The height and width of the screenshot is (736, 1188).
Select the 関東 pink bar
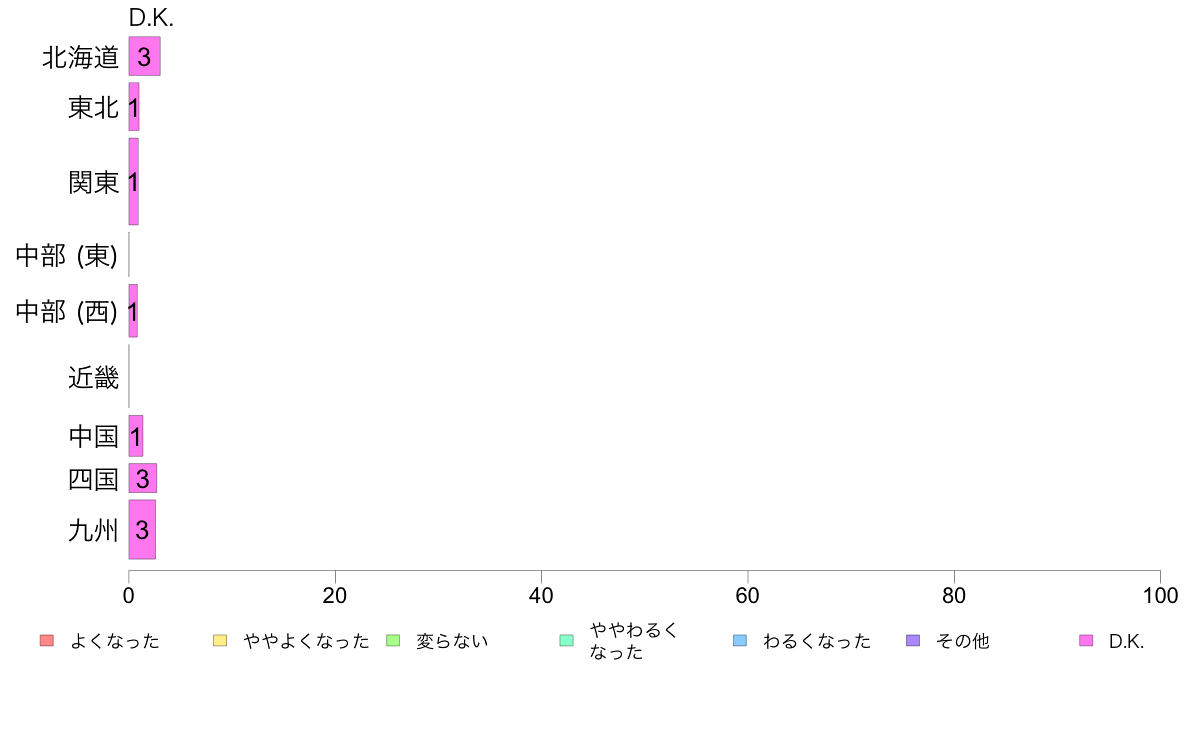click(133, 181)
